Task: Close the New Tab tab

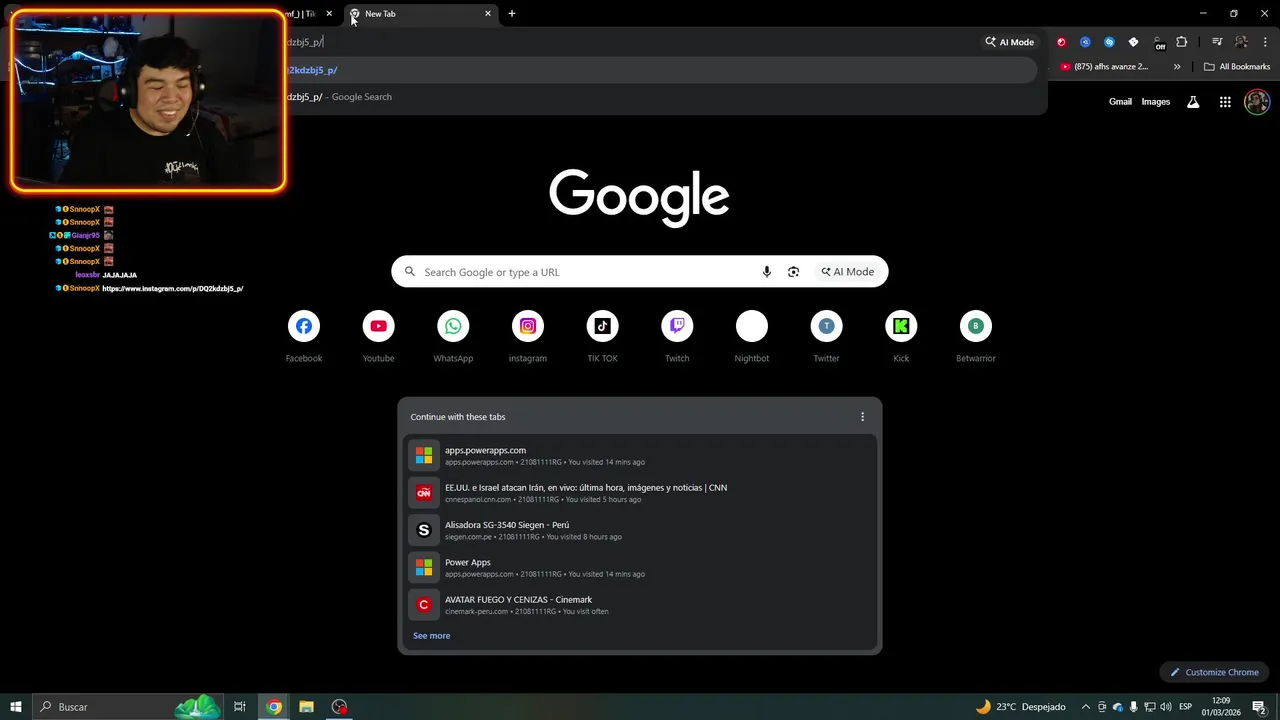Action: [x=488, y=14]
